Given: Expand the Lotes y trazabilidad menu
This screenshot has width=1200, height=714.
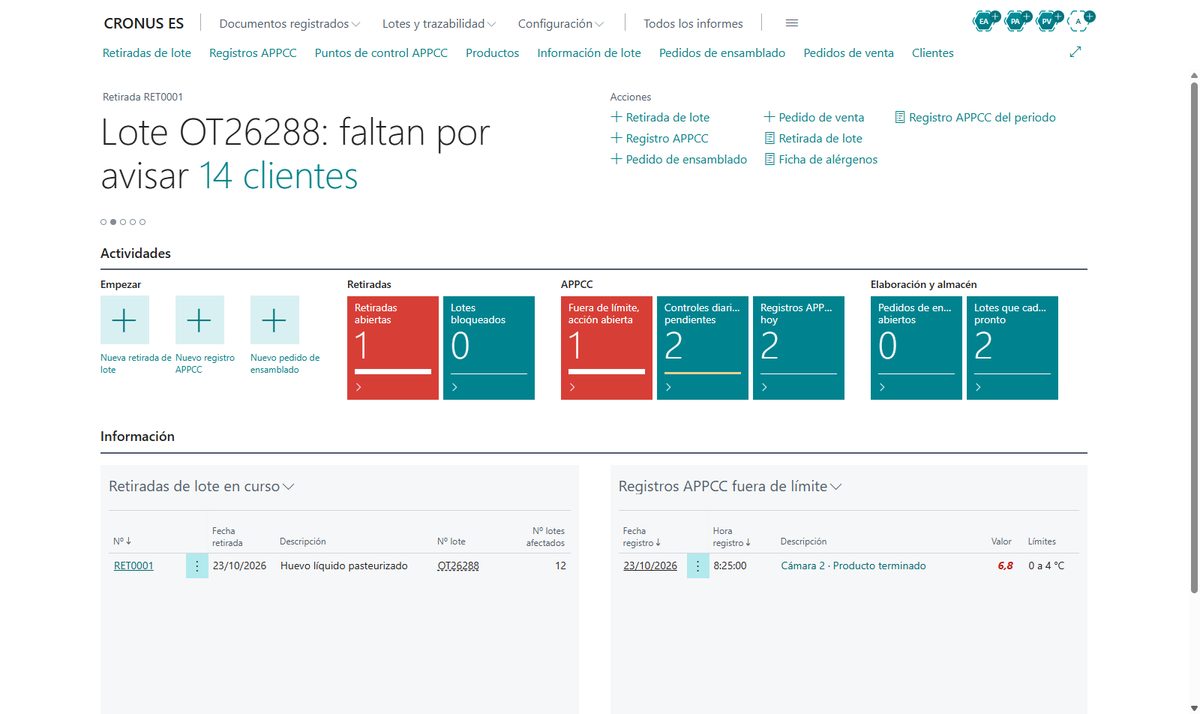Looking at the screenshot, I should 440,23.
